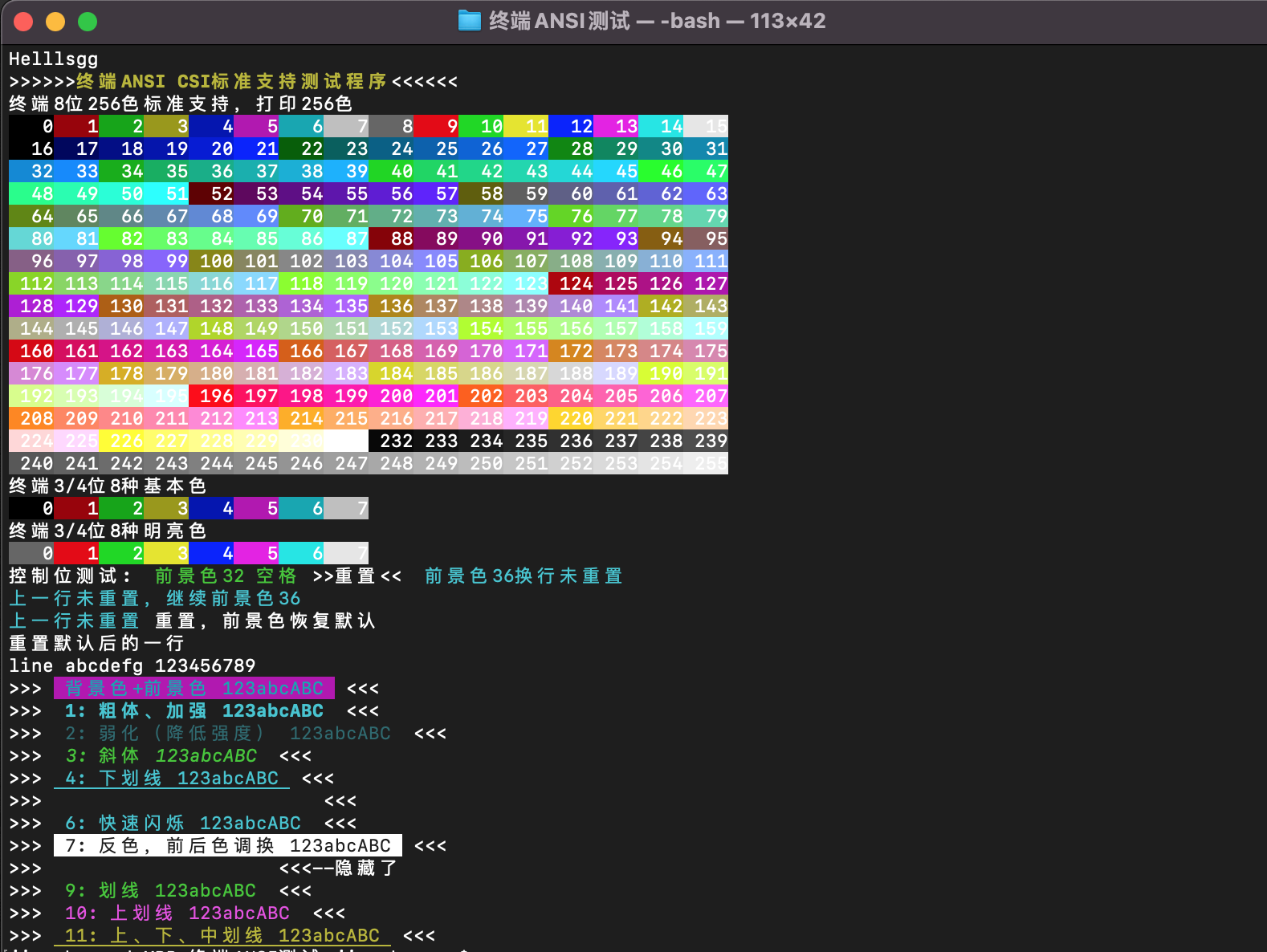Click the blue cell numbered 21
Screen dimensions: 1267x952
click(x=256, y=148)
